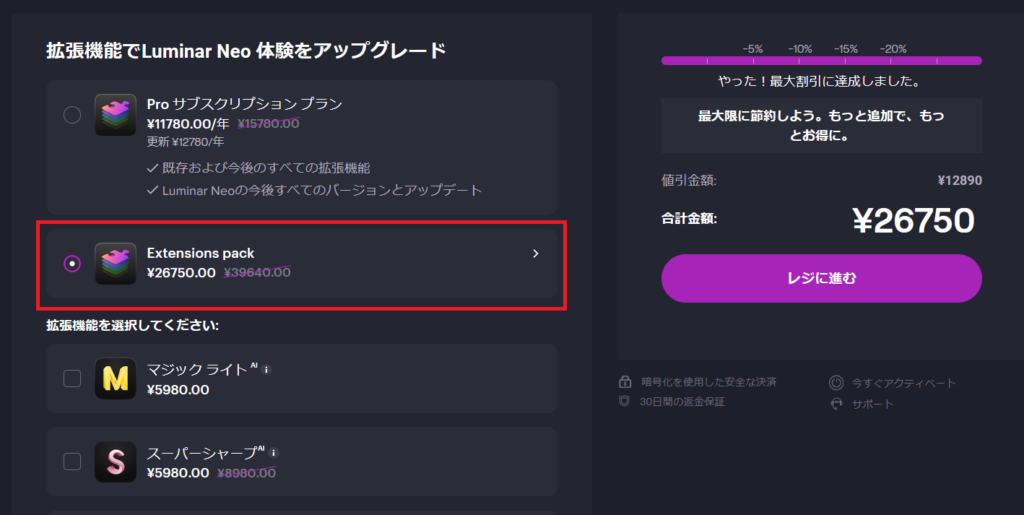Check the マジック ライト extension checkbox

[x=72, y=379]
